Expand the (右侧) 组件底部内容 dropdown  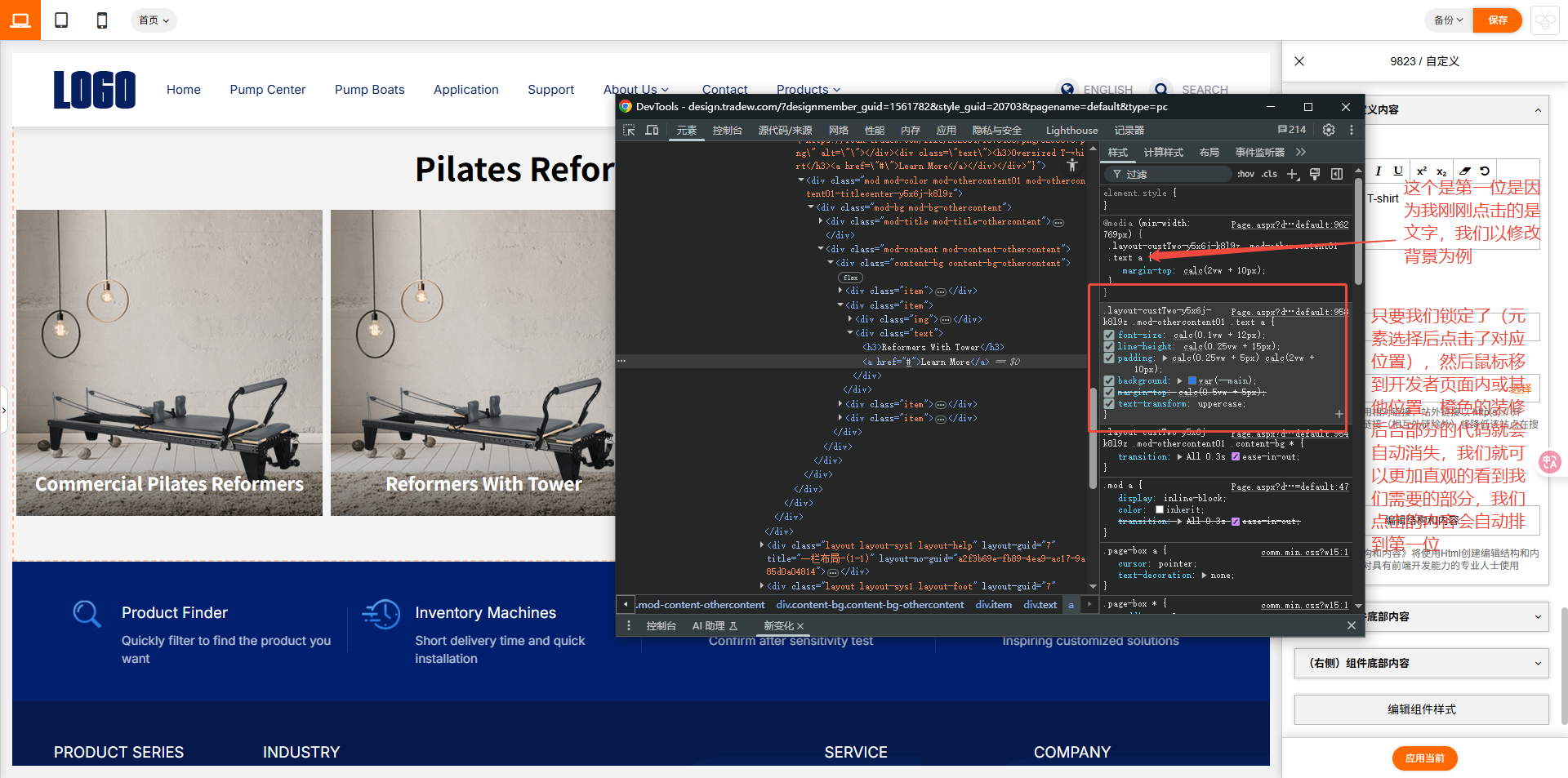click(1422, 663)
